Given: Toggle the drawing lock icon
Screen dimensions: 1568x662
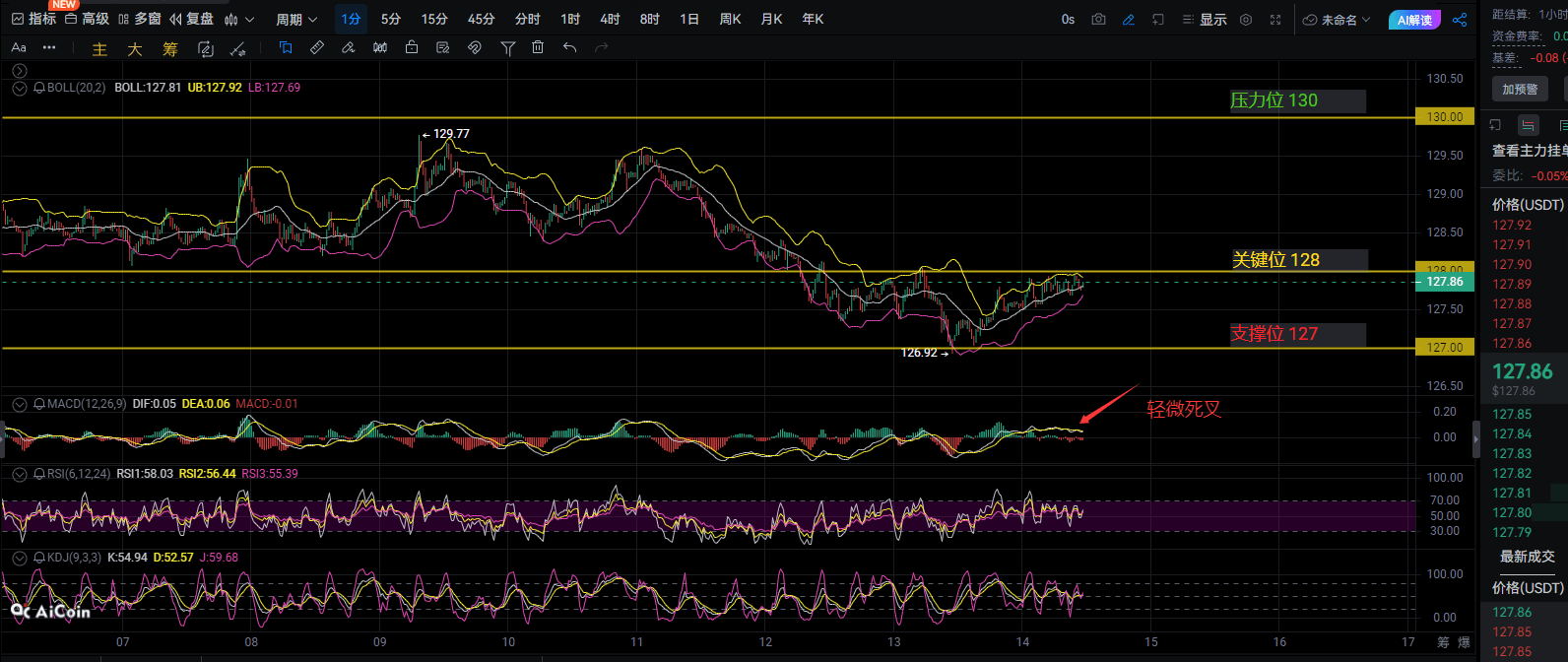Looking at the screenshot, I should [x=412, y=47].
